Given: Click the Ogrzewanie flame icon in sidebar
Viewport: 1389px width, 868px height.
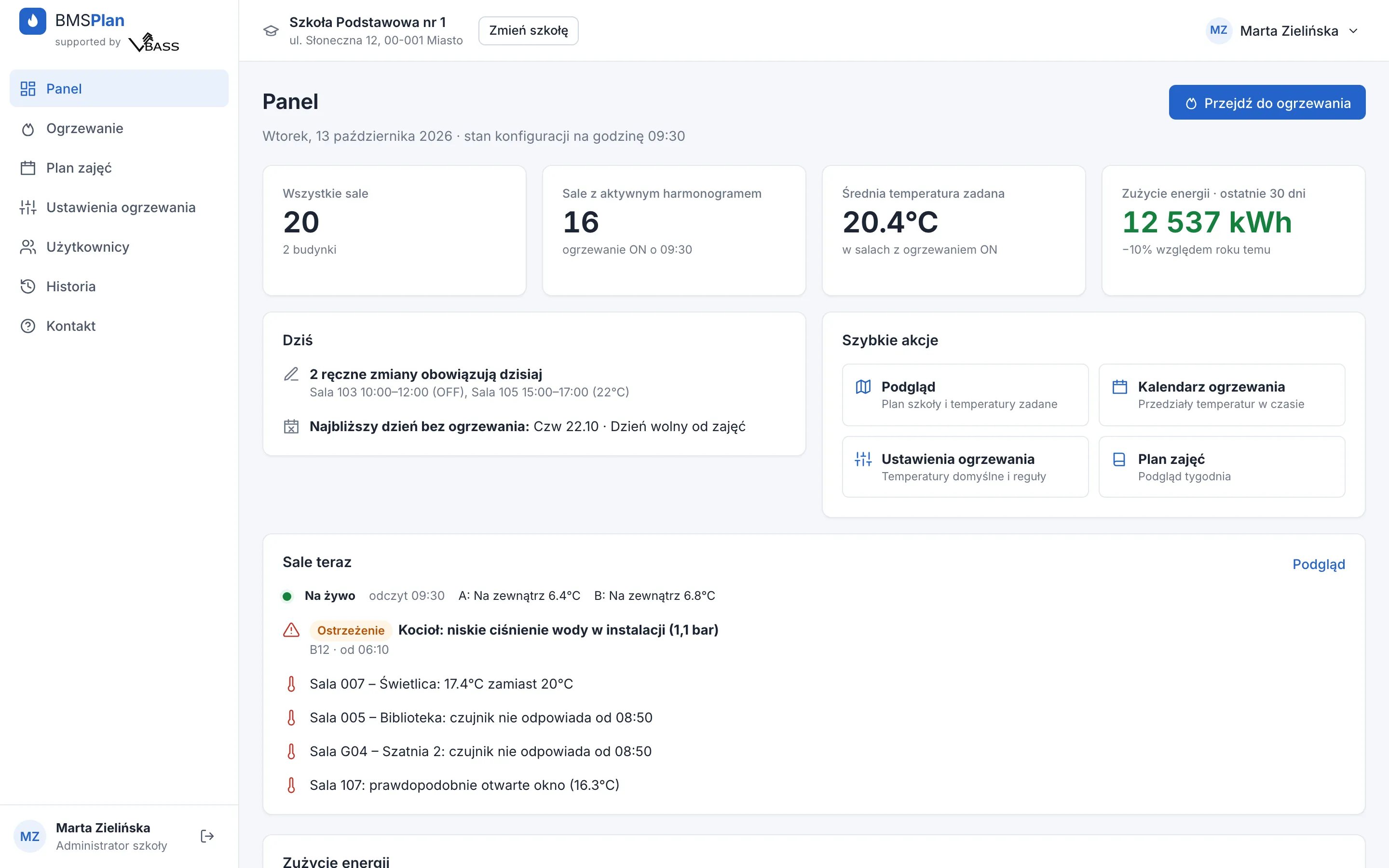Looking at the screenshot, I should point(28,129).
